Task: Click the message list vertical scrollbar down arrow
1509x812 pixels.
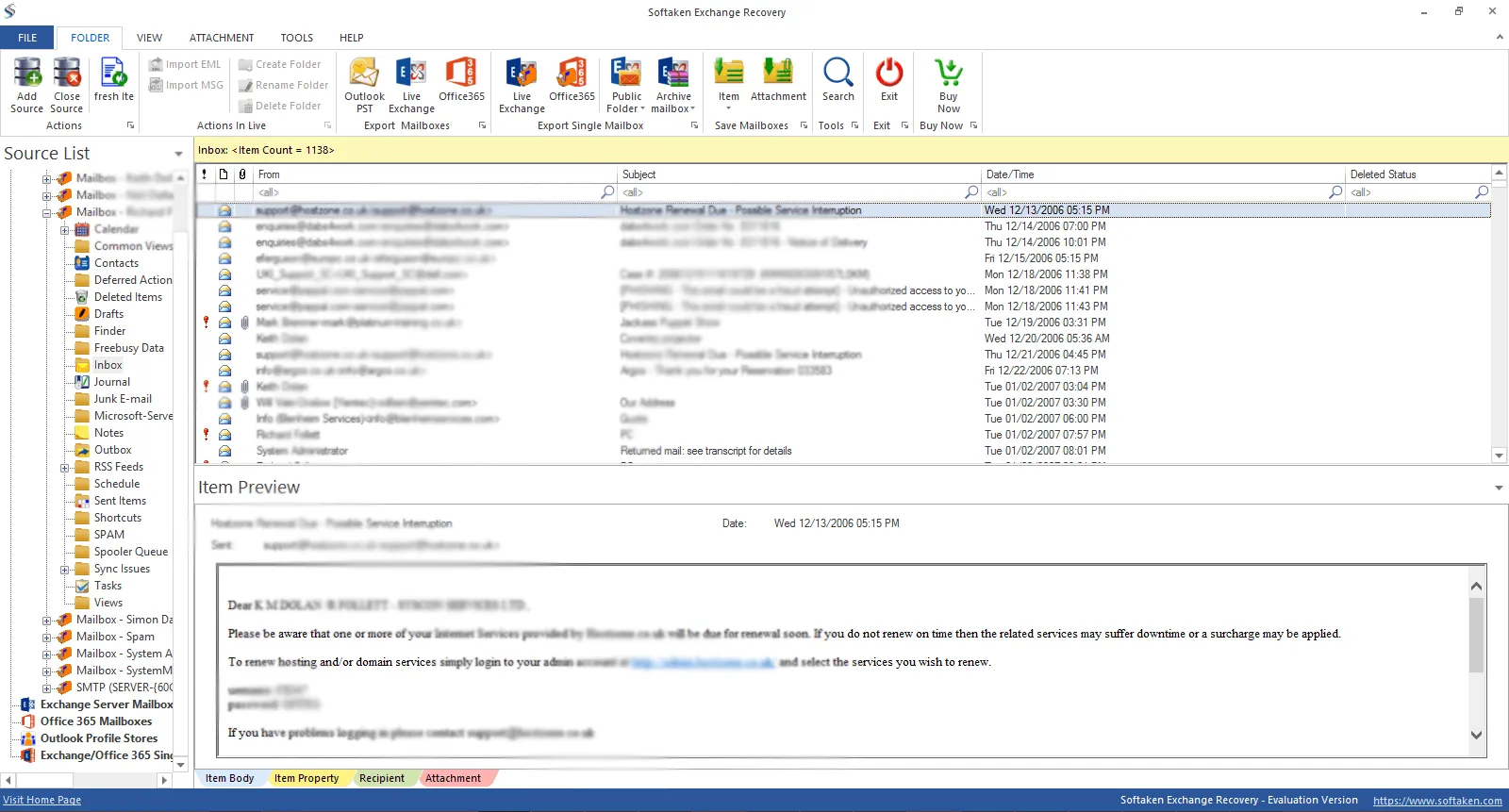Action: (1499, 456)
